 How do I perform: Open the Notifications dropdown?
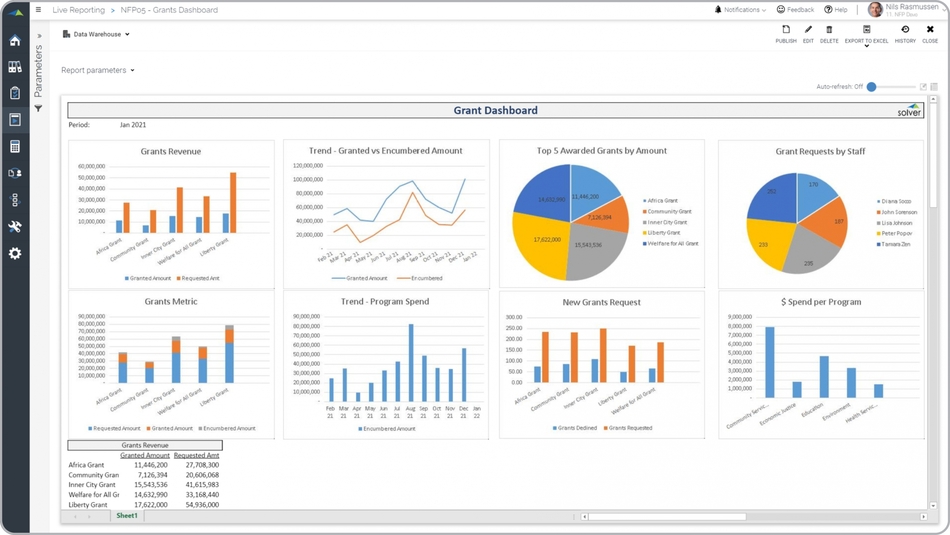tap(740, 10)
